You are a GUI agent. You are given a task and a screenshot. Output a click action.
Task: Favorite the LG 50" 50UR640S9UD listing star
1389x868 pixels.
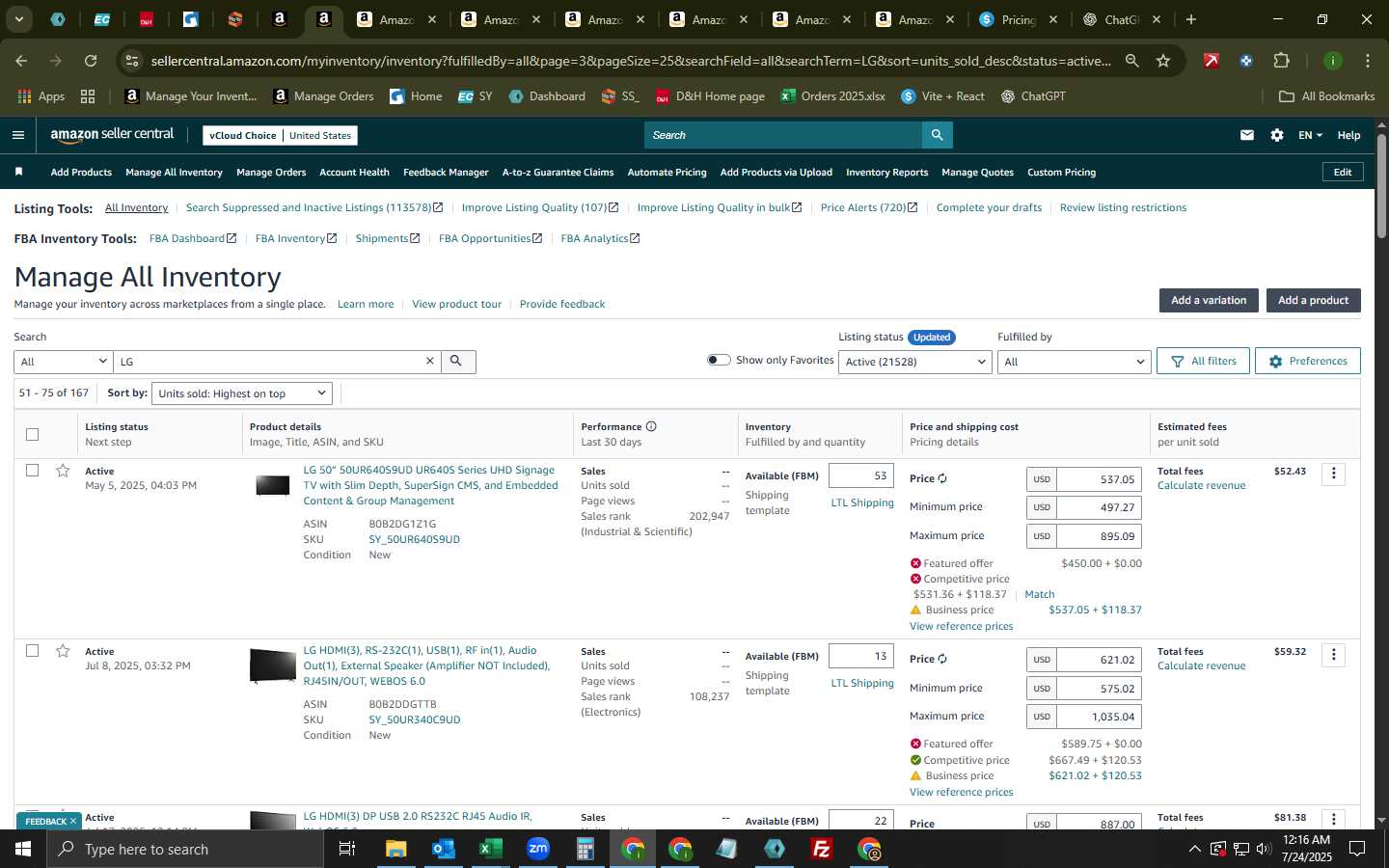[x=63, y=471]
